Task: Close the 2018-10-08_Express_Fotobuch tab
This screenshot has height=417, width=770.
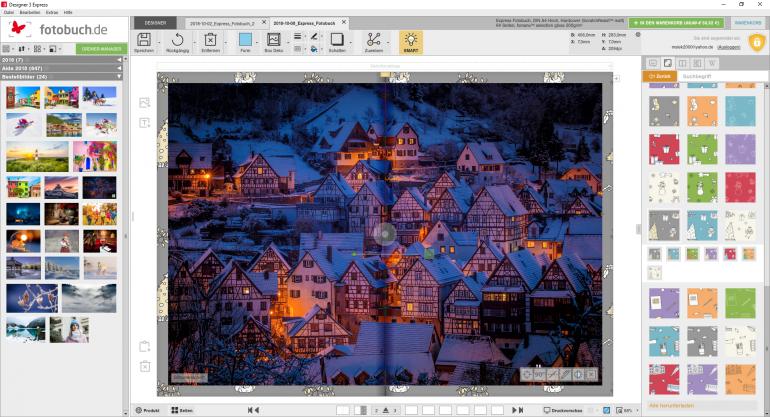Action: coord(344,23)
